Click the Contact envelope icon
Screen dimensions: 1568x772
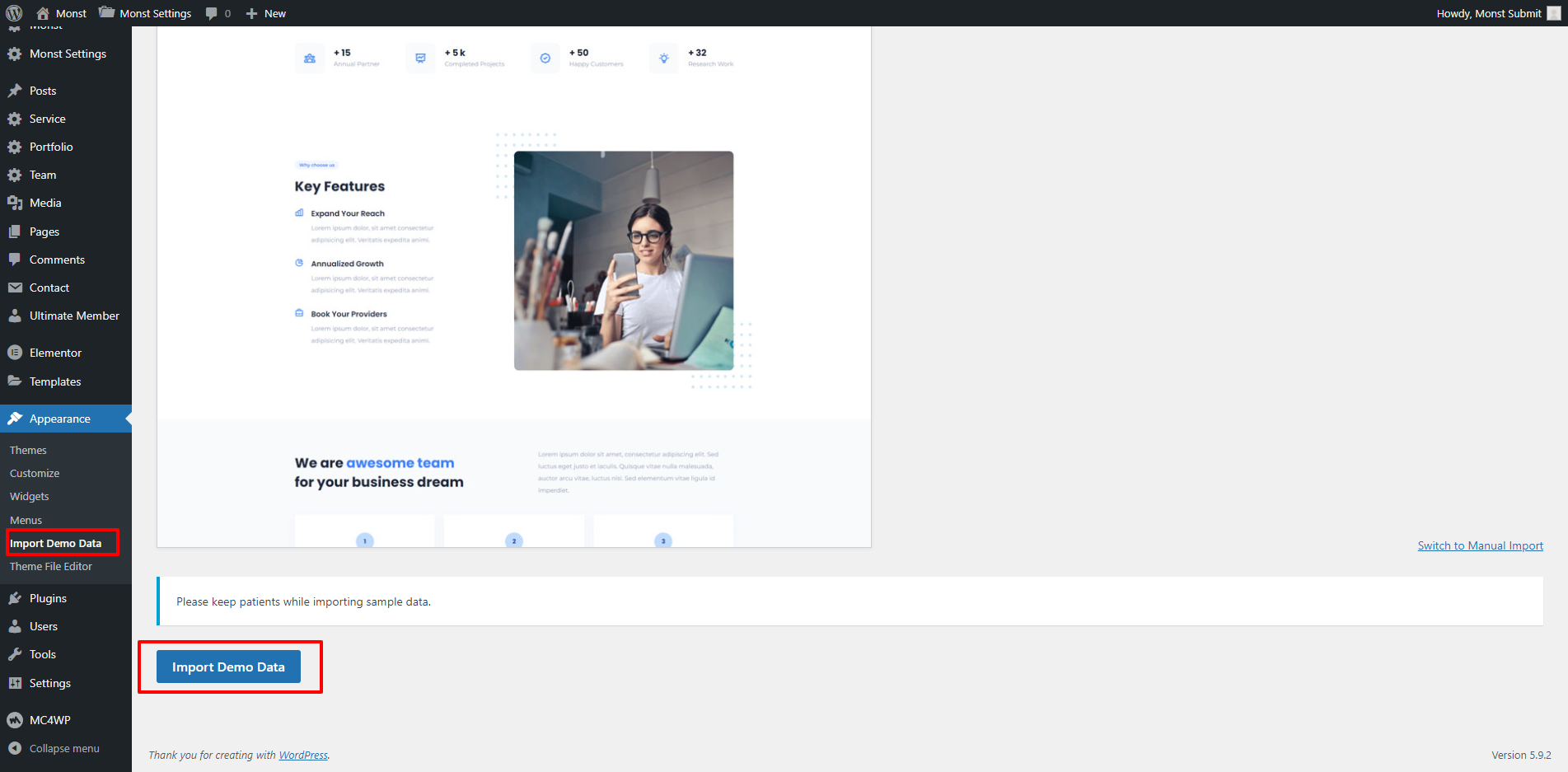coord(15,288)
